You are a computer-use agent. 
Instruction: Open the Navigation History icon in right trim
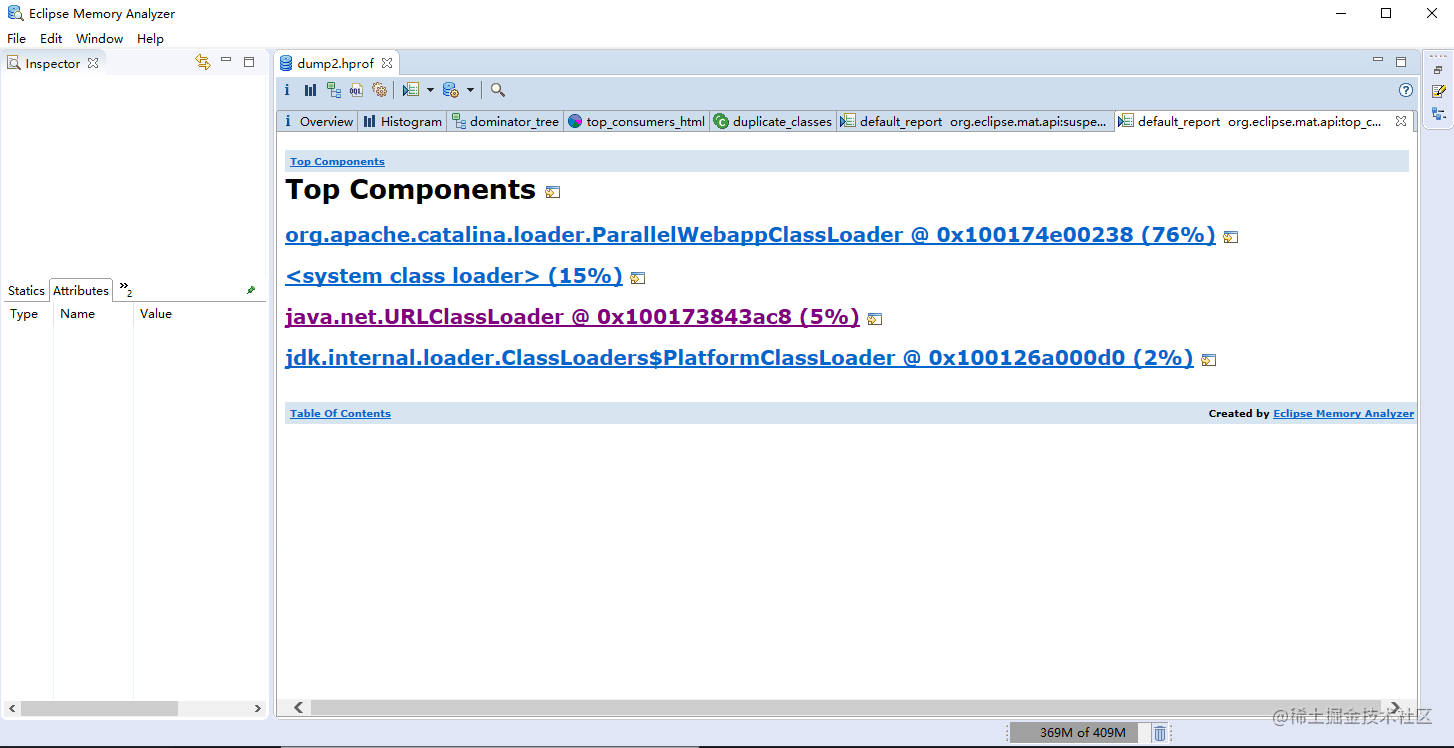1438,113
